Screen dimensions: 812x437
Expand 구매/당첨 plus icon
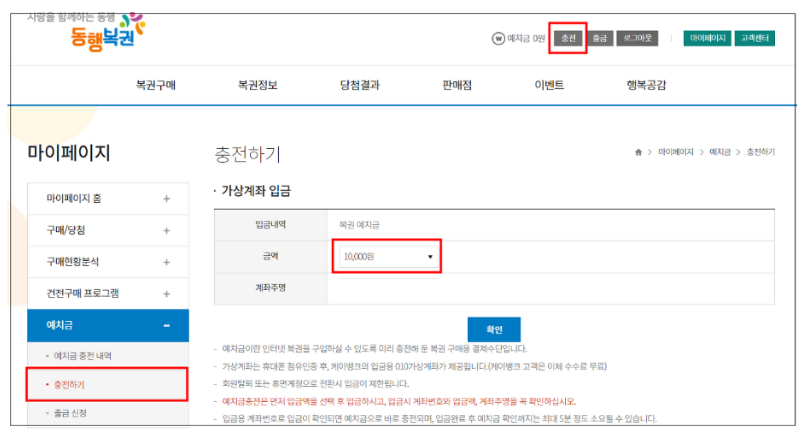click(166, 231)
